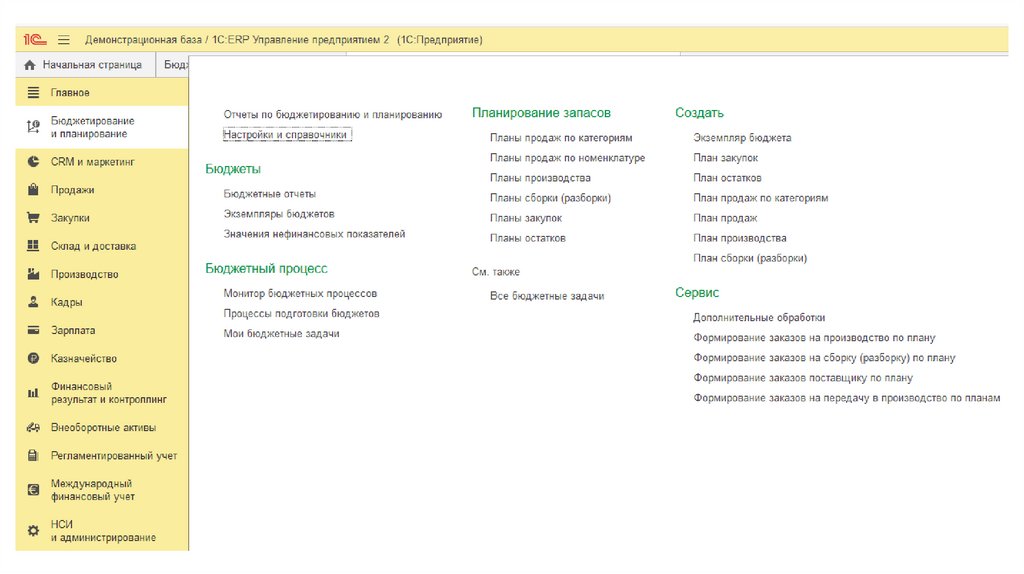Open the Производство section
Viewport: 1024px width, 574px height.
coord(102,274)
